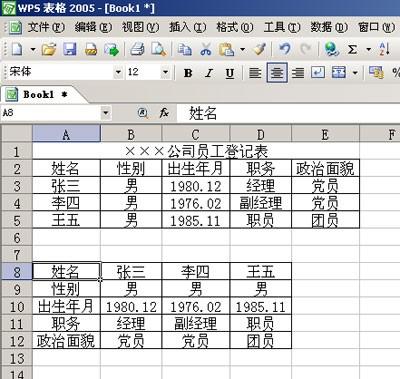400x379 pixels.
Task: Select row 13 header
Action: click(17, 359)
